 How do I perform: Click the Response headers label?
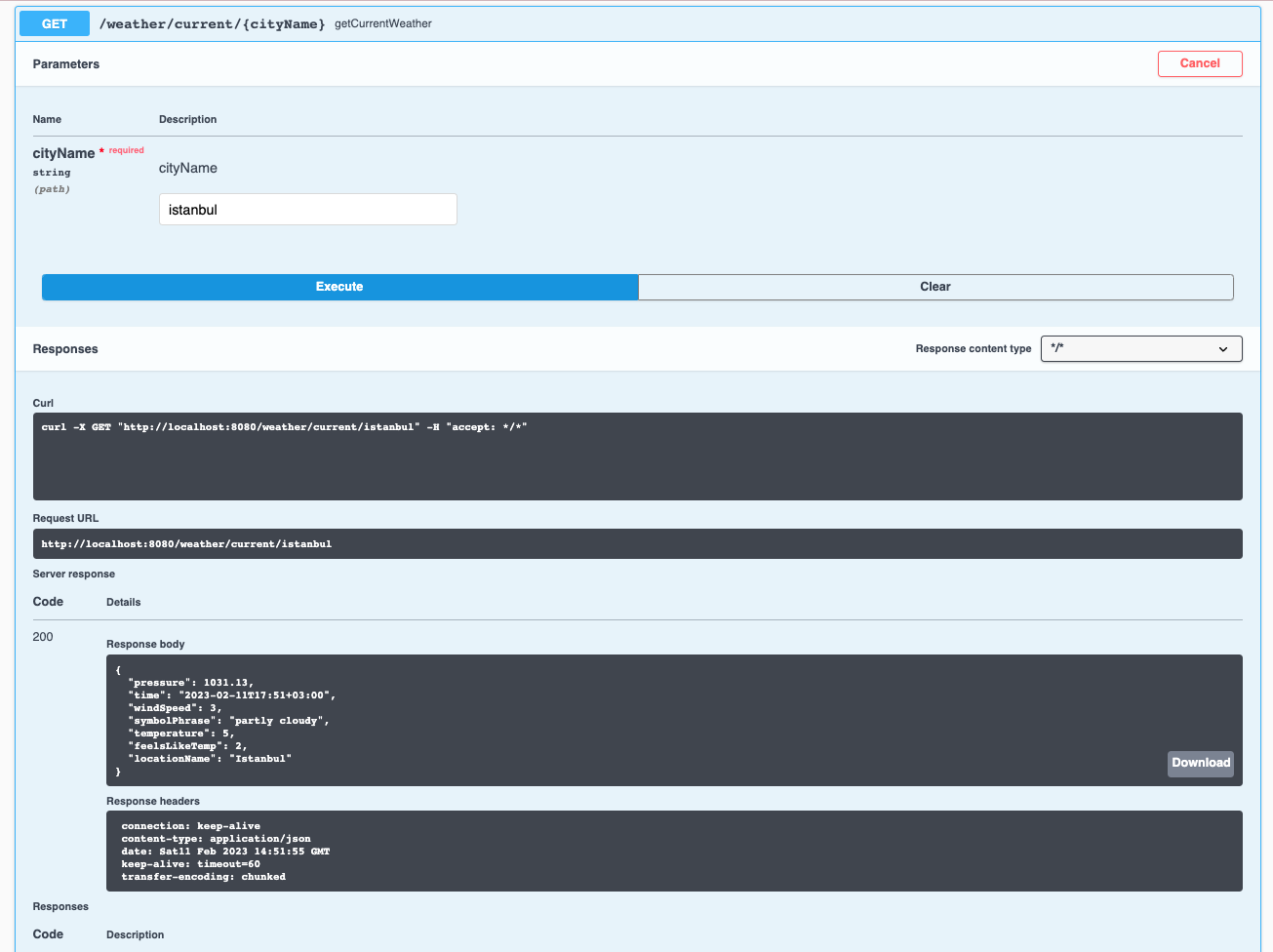pos(153,801)
